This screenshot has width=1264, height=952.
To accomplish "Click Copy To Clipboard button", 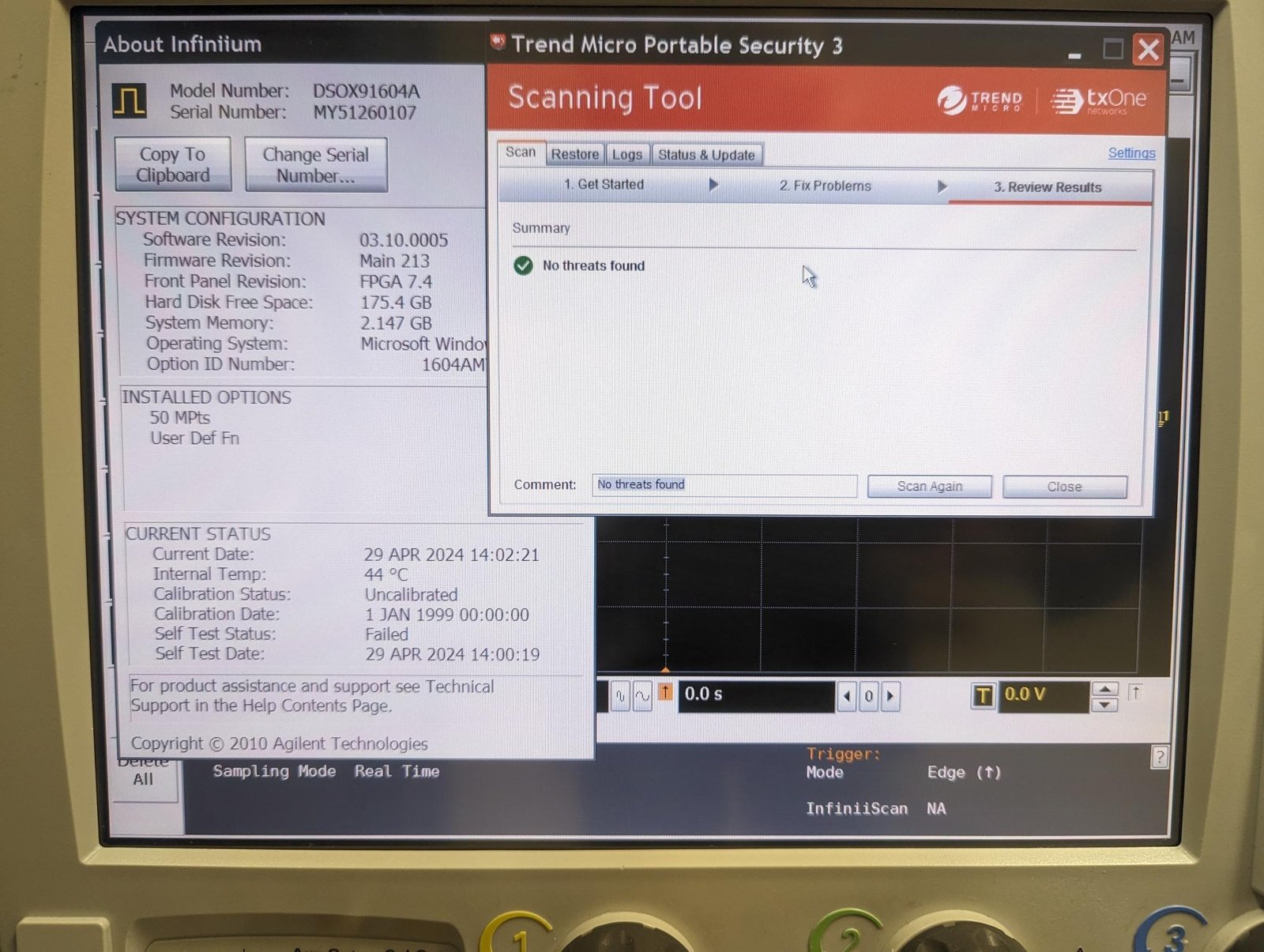I will pyautogui.click(x=173, y=164).
